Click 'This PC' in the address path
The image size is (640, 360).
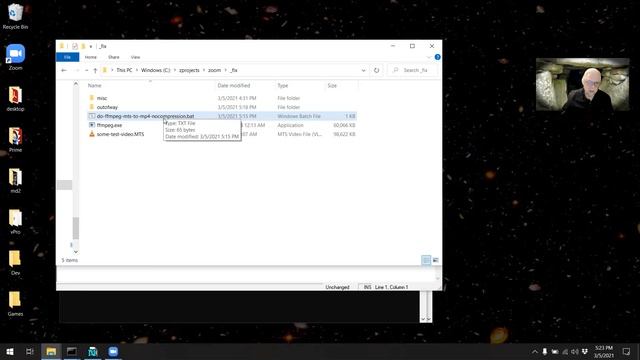124,70
